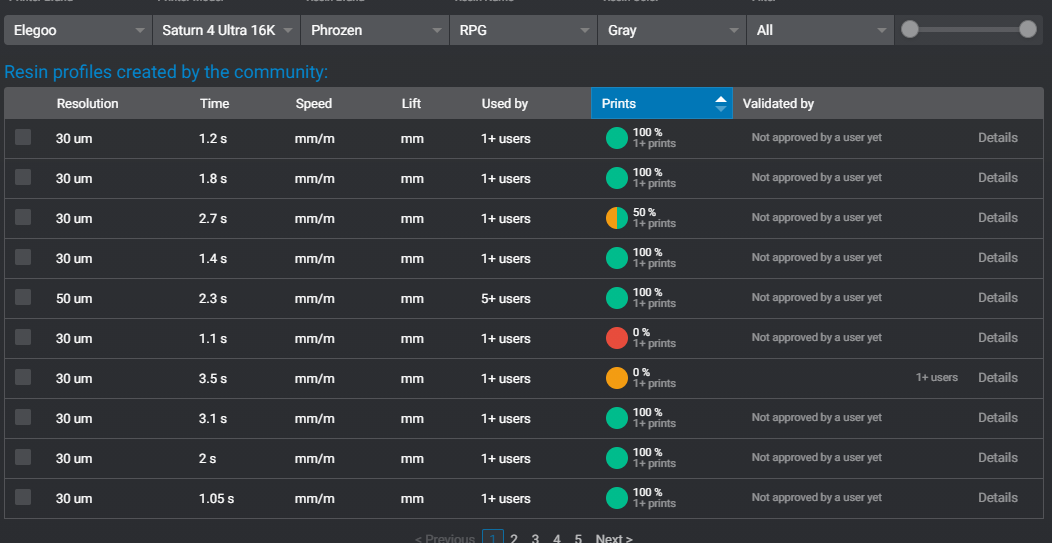Sort by the Prints column header
This screenshot has height=543, width=1052.
662,103
